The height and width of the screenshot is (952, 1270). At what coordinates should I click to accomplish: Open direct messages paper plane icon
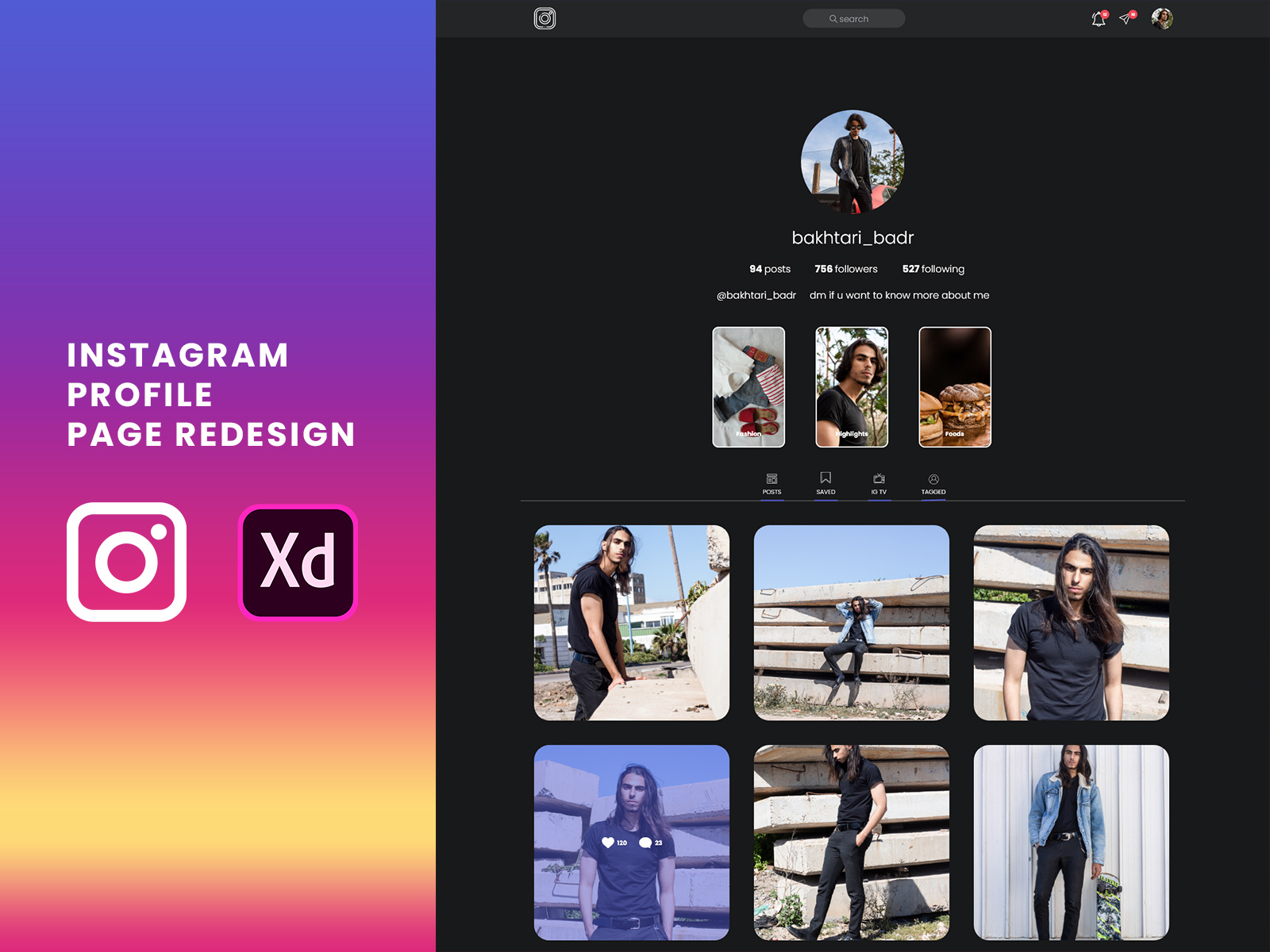(x=1127, y=17)
